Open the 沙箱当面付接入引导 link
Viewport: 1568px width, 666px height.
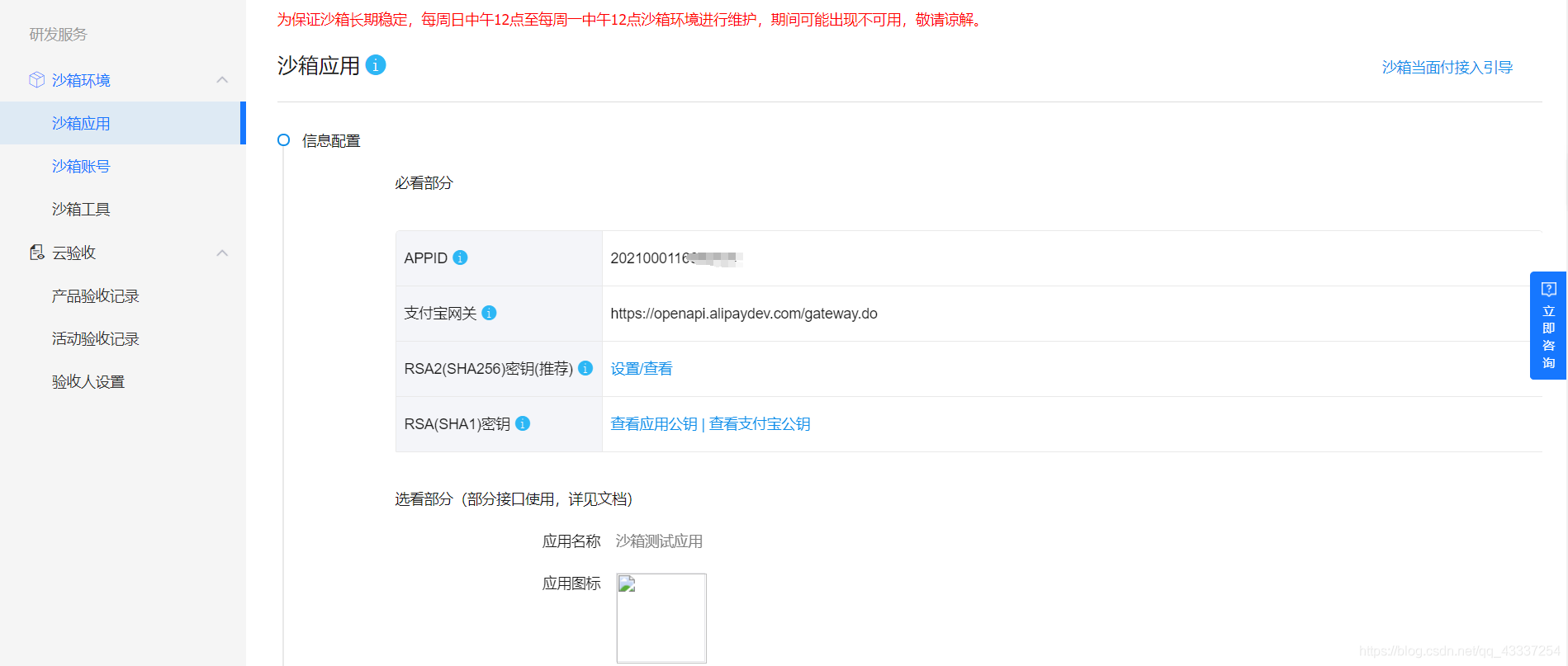click(x=1447, y=68)
